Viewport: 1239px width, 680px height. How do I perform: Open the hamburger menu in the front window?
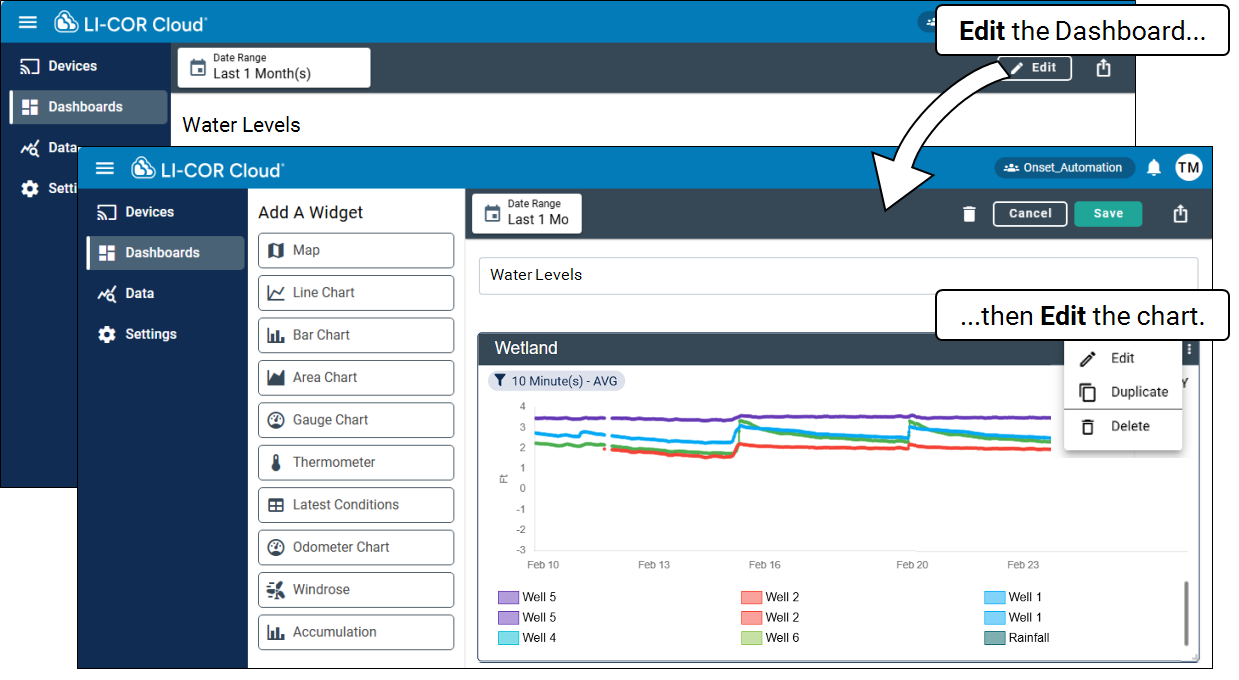[x=105, y=168]
